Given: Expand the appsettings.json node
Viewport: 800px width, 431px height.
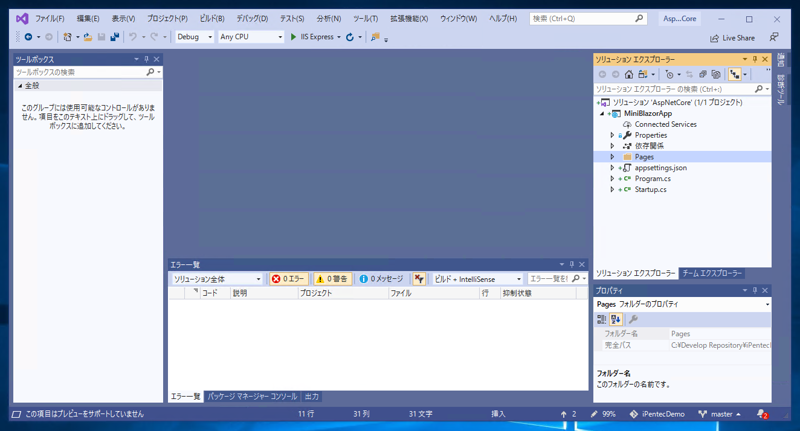Looking at the screenshot, I should (612, 168).
